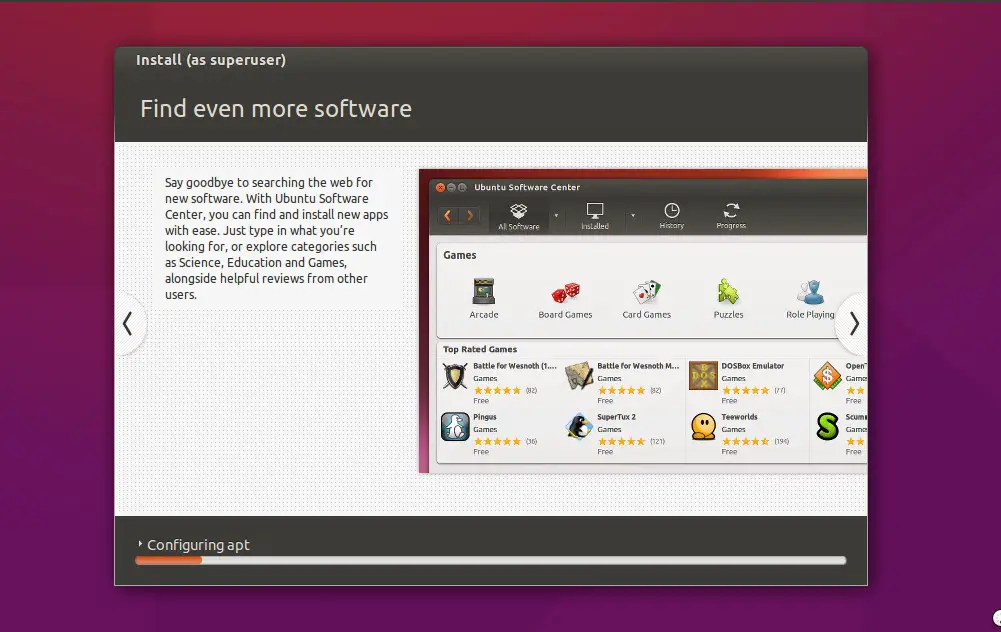Click the Teeworlds (194) review count
The image size is (1001, 632).
781,441
